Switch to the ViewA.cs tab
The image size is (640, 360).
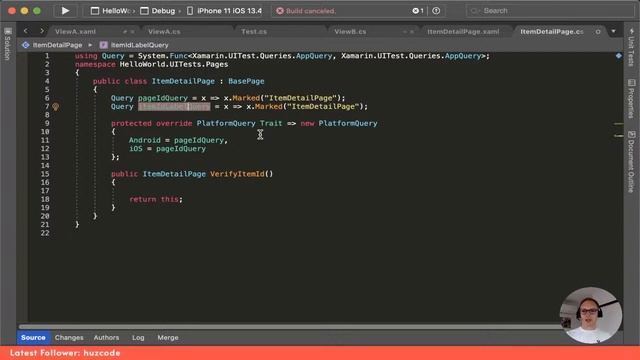pos(164,31)
